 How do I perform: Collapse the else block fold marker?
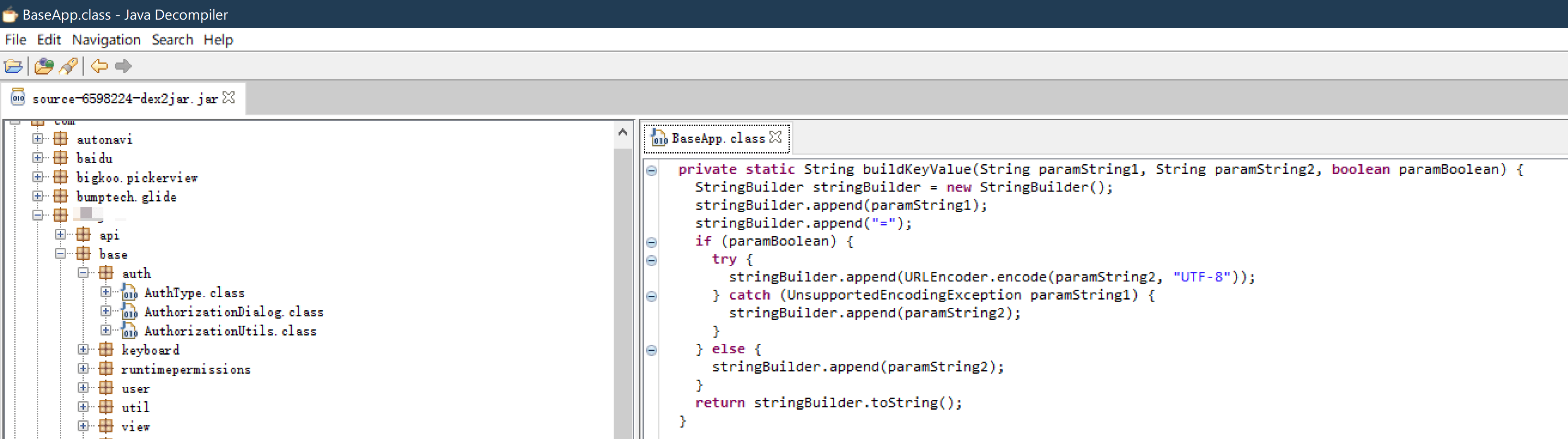(x=651, y=350)
